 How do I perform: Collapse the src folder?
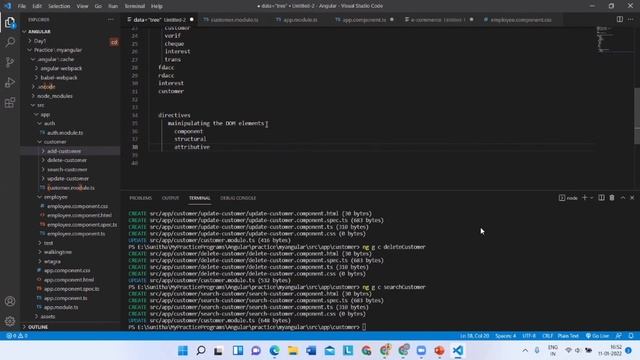pos(40,105)
